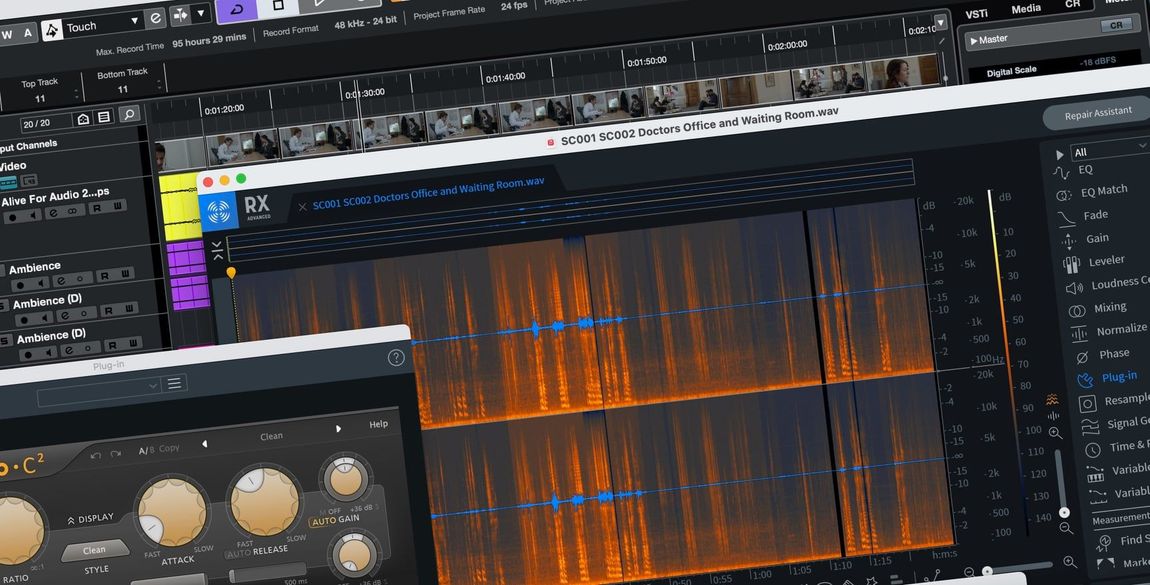1150x585 pixels.
Task: Click the Attack knob on compressor
Action: [171, 512]
